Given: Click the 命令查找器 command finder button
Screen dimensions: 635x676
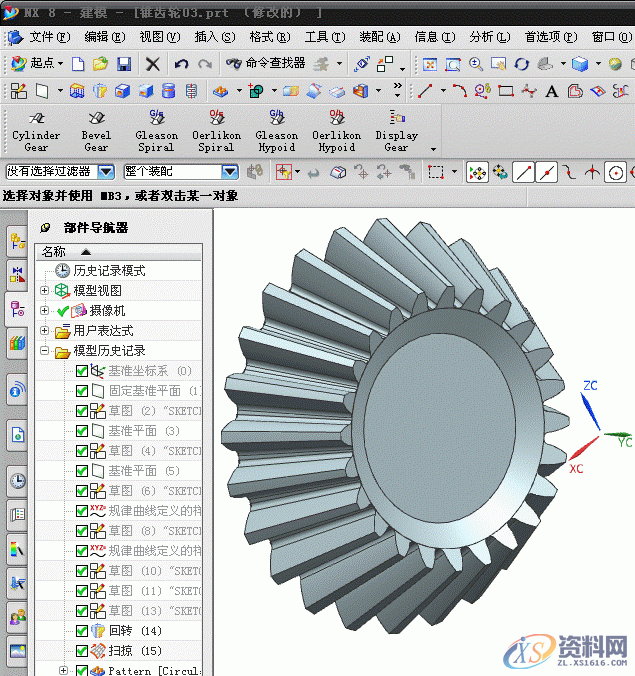Looking at the screenshot, I should coord(265,64).
